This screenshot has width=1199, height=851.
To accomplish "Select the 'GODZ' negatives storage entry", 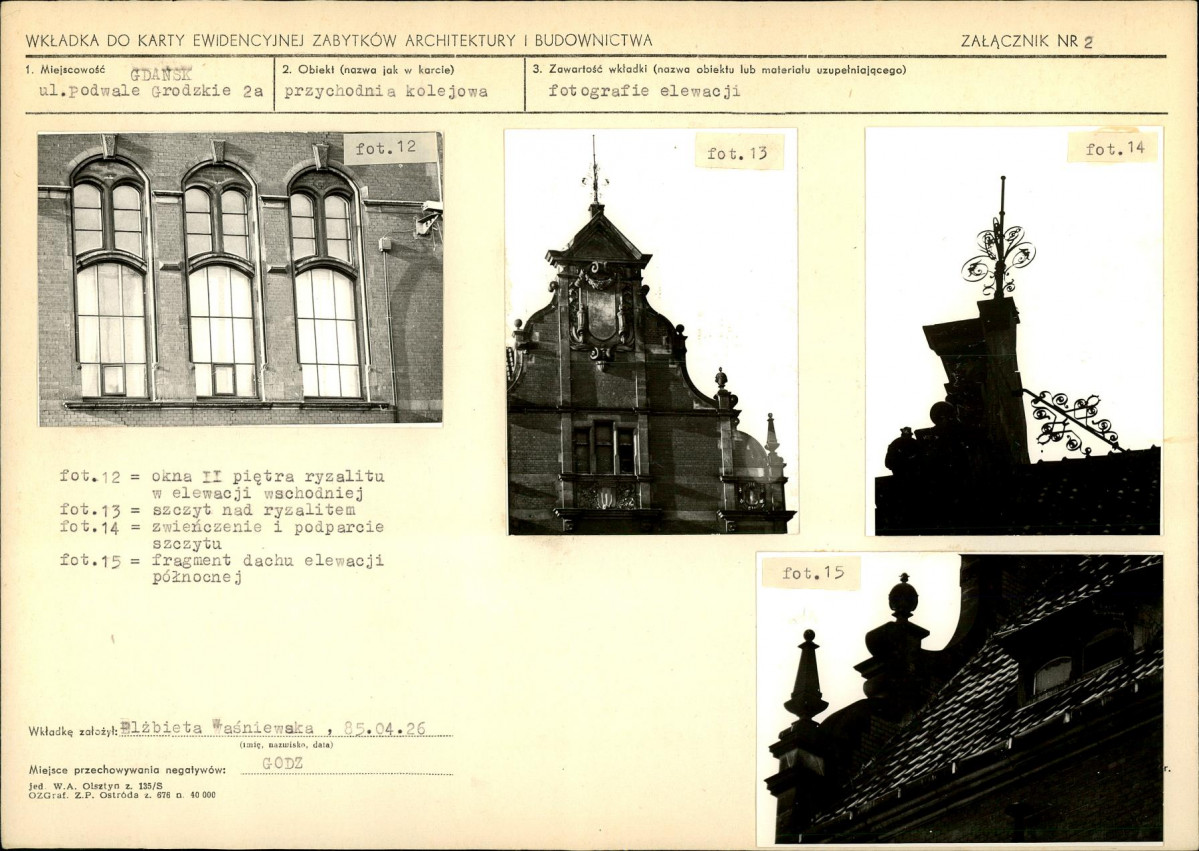I will (x=283, y=763).
